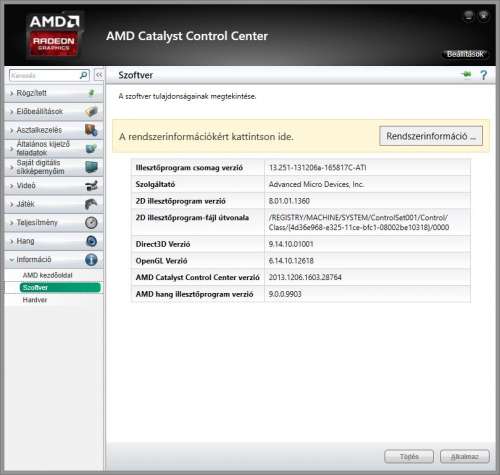This screenshot has height=475, width=500.
Task: Click the Hang speaker icon
Action: click(x=91, y=241)
